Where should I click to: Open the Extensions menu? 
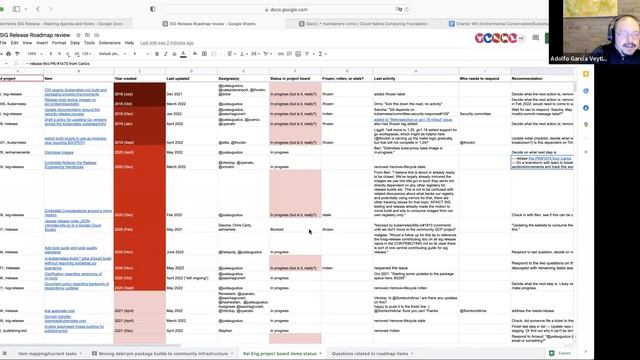[x=110, y=43]
